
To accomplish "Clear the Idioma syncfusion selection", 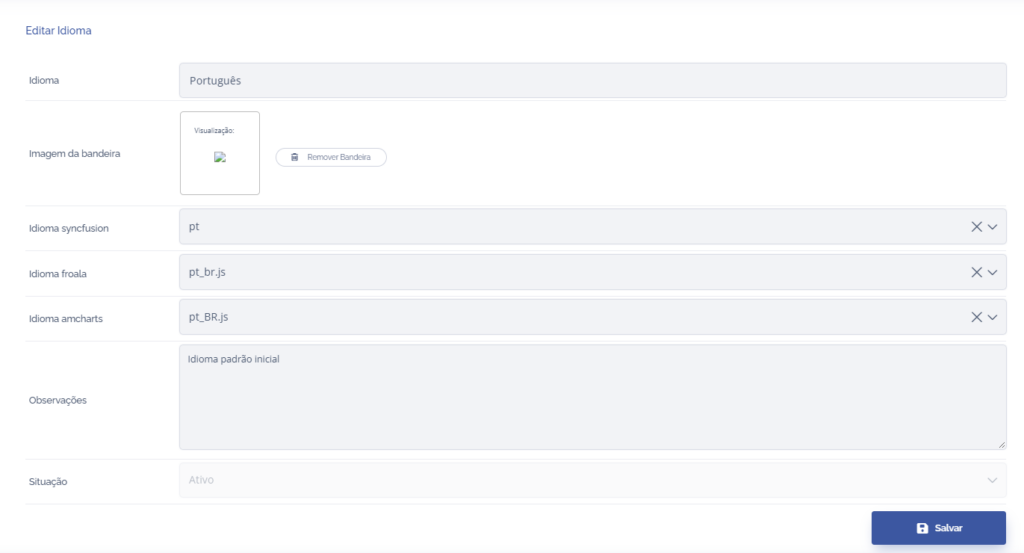I will coord(976,227).
